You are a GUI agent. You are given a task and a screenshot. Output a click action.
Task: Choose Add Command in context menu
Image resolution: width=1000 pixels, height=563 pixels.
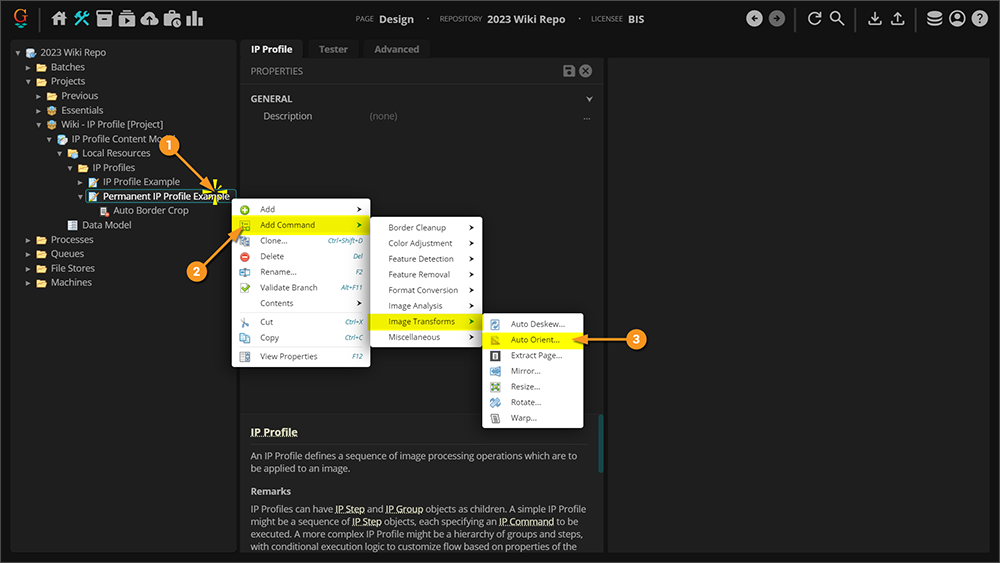pos(301,225)
